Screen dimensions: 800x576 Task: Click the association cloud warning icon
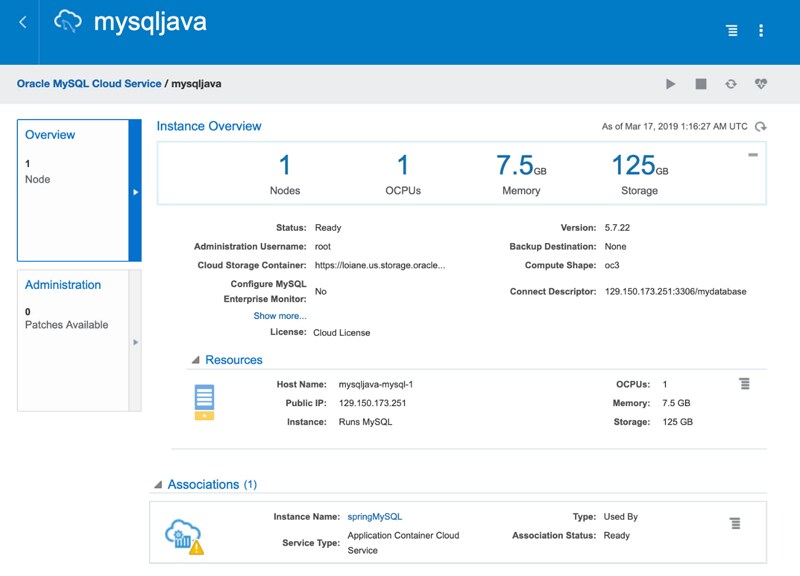(x=184, y=537)
